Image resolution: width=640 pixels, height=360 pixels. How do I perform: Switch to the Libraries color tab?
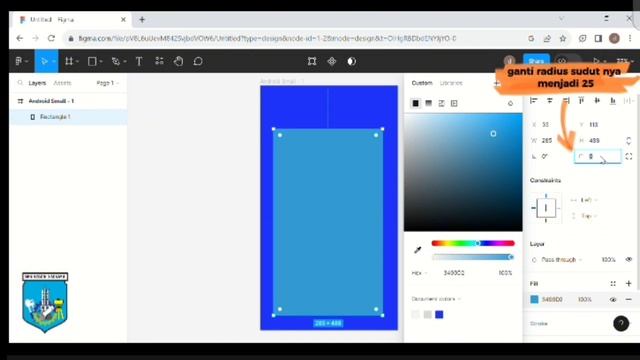(x=451, y=83)
